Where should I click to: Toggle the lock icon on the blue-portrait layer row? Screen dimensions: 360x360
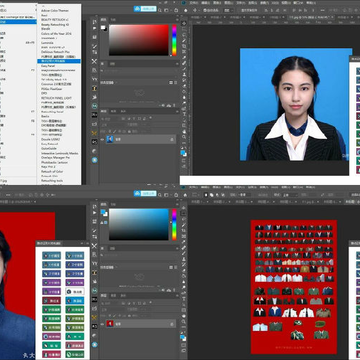coord(172,139)
